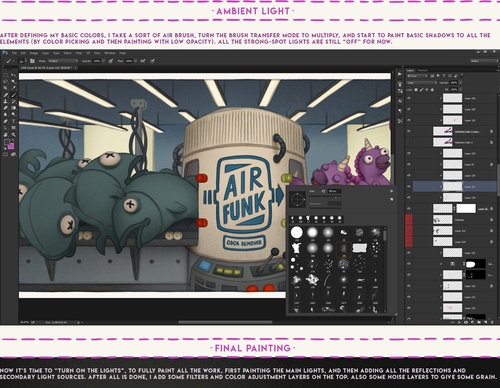
Task: Choose the hard round brush thumbnail
Action: 297,232
